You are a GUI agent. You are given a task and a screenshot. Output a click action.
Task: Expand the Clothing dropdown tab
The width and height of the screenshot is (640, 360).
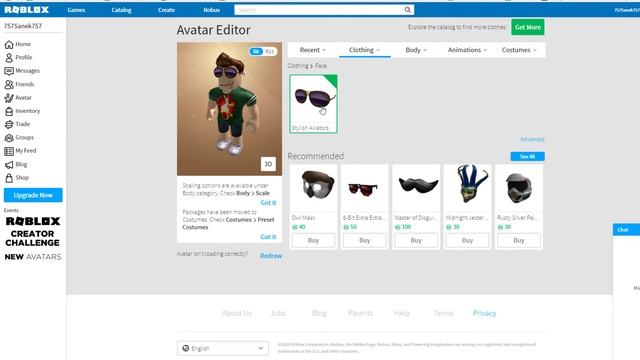coord(364,50)
